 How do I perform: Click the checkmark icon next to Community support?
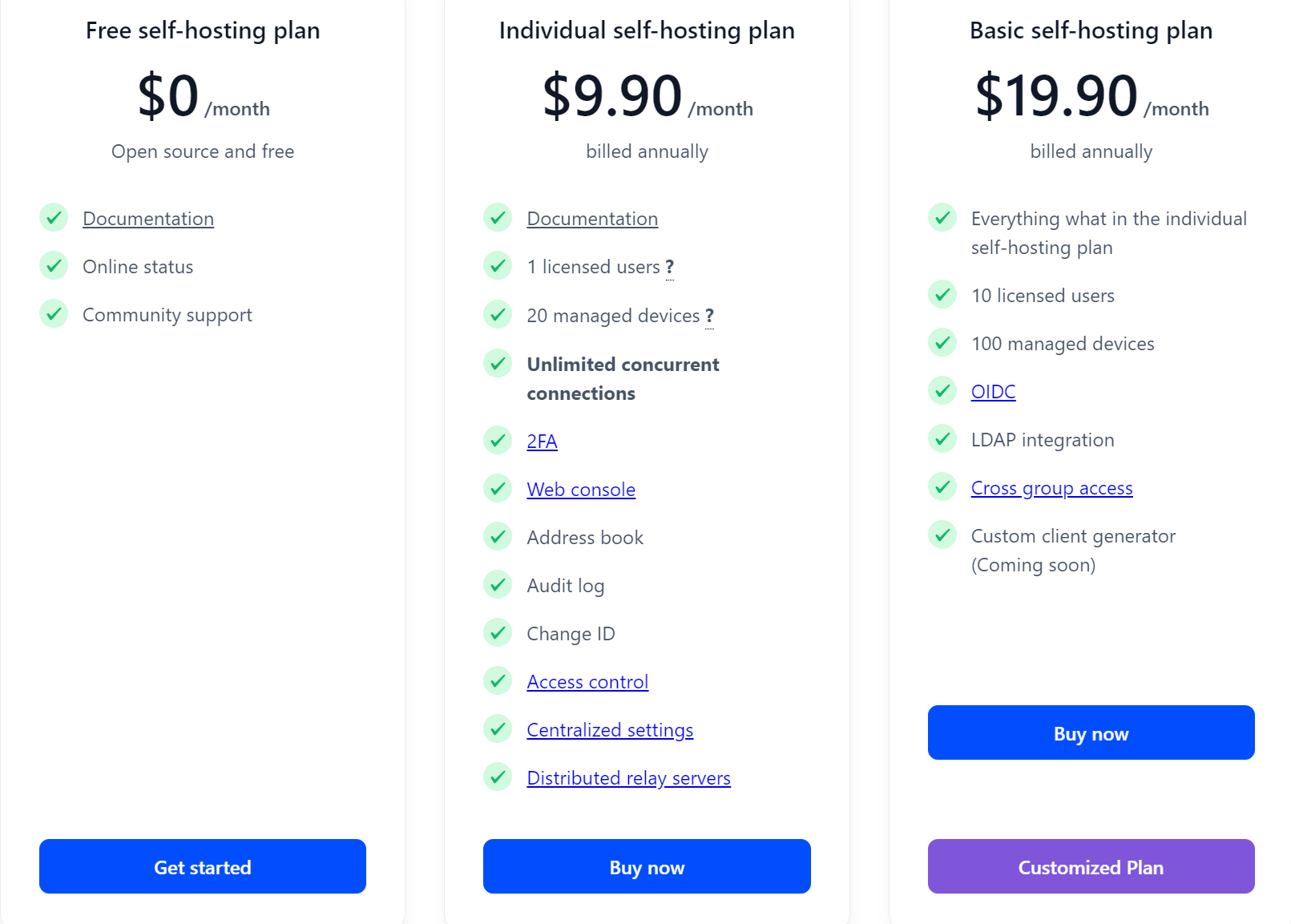(x=54, y=314)
